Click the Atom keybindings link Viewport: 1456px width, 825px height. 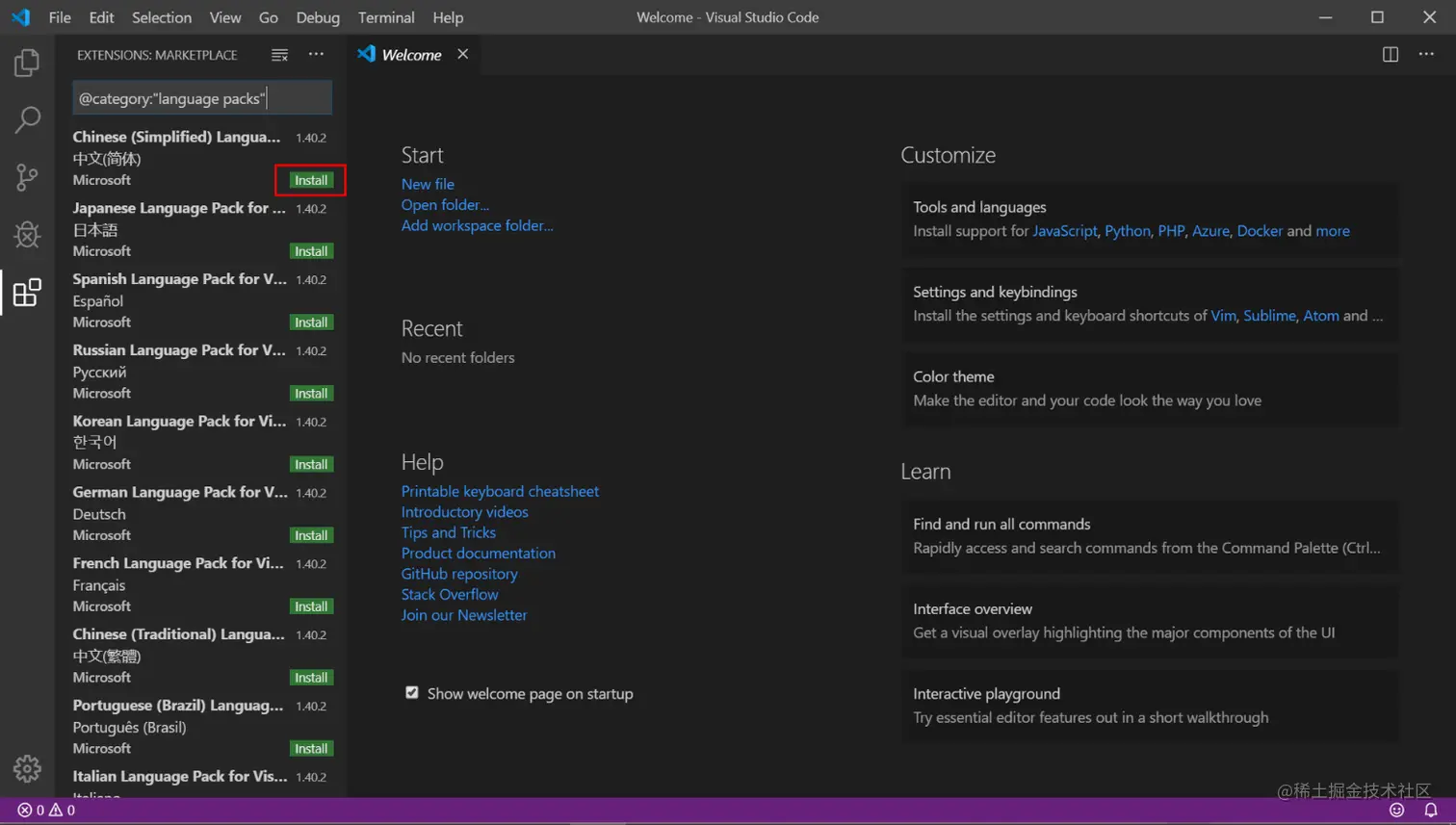(1321, 316)
